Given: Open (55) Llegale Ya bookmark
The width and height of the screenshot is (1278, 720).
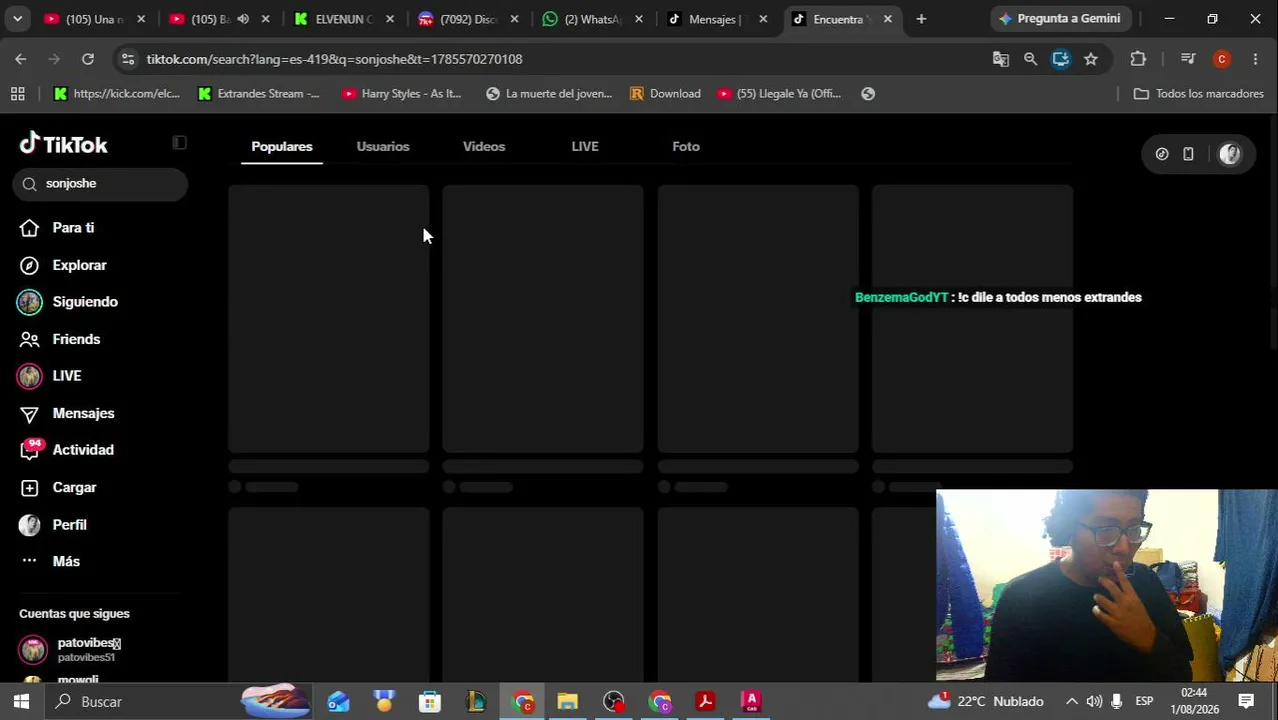Looking at the screenshot, I should pyautogui.click(x=779, y=94).
